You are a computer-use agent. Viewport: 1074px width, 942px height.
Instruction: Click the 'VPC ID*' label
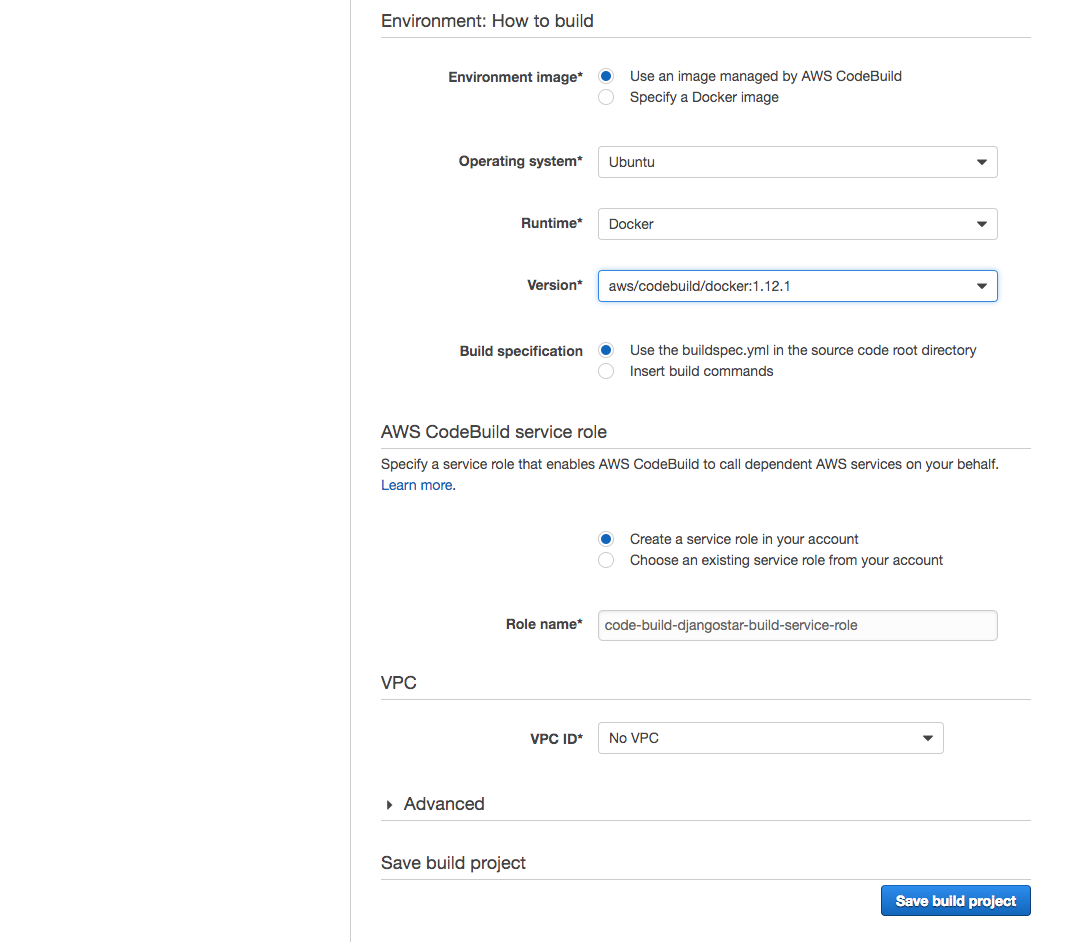coord(556,739)
